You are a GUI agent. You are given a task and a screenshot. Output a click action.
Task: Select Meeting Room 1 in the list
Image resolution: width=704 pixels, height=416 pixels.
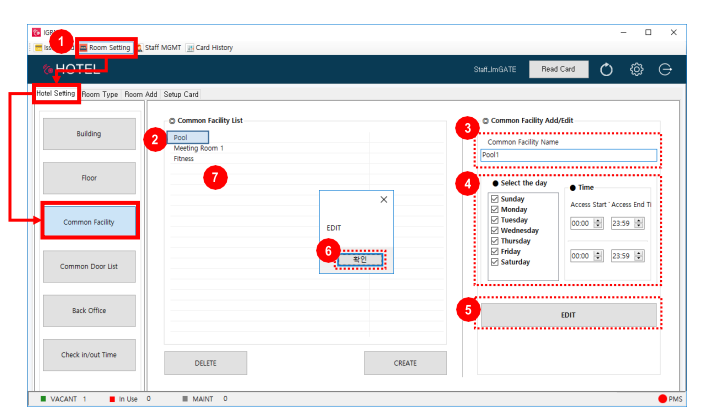click(x=198, y=148)
